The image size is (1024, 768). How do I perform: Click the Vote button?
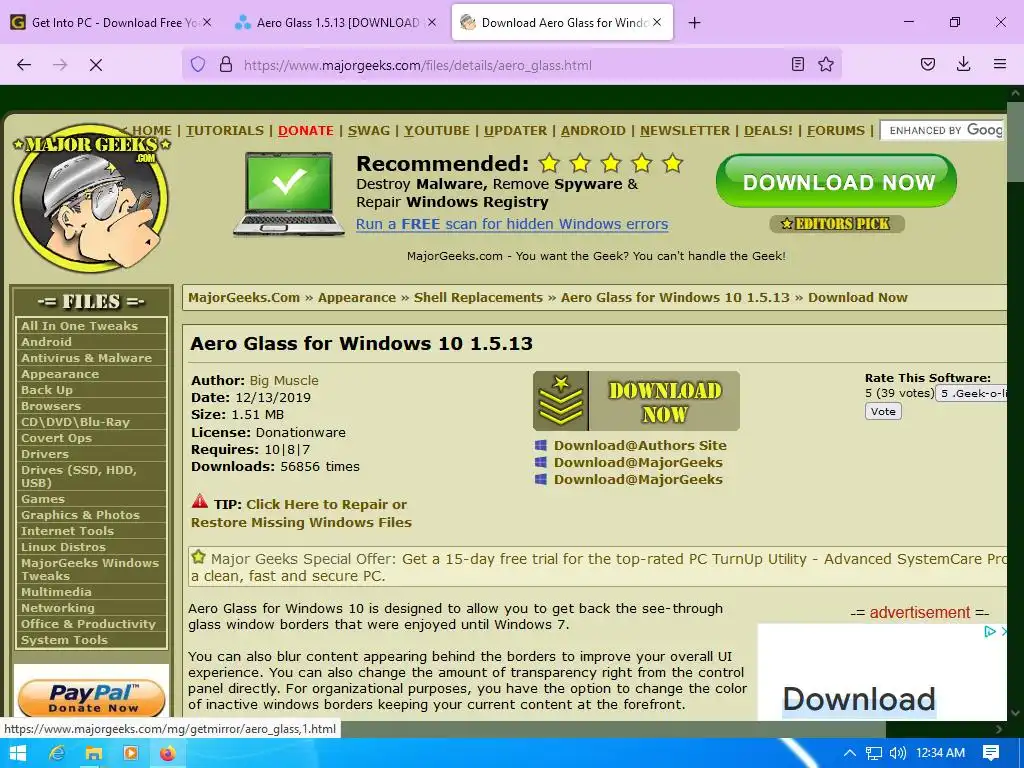(x=883, y=411)
